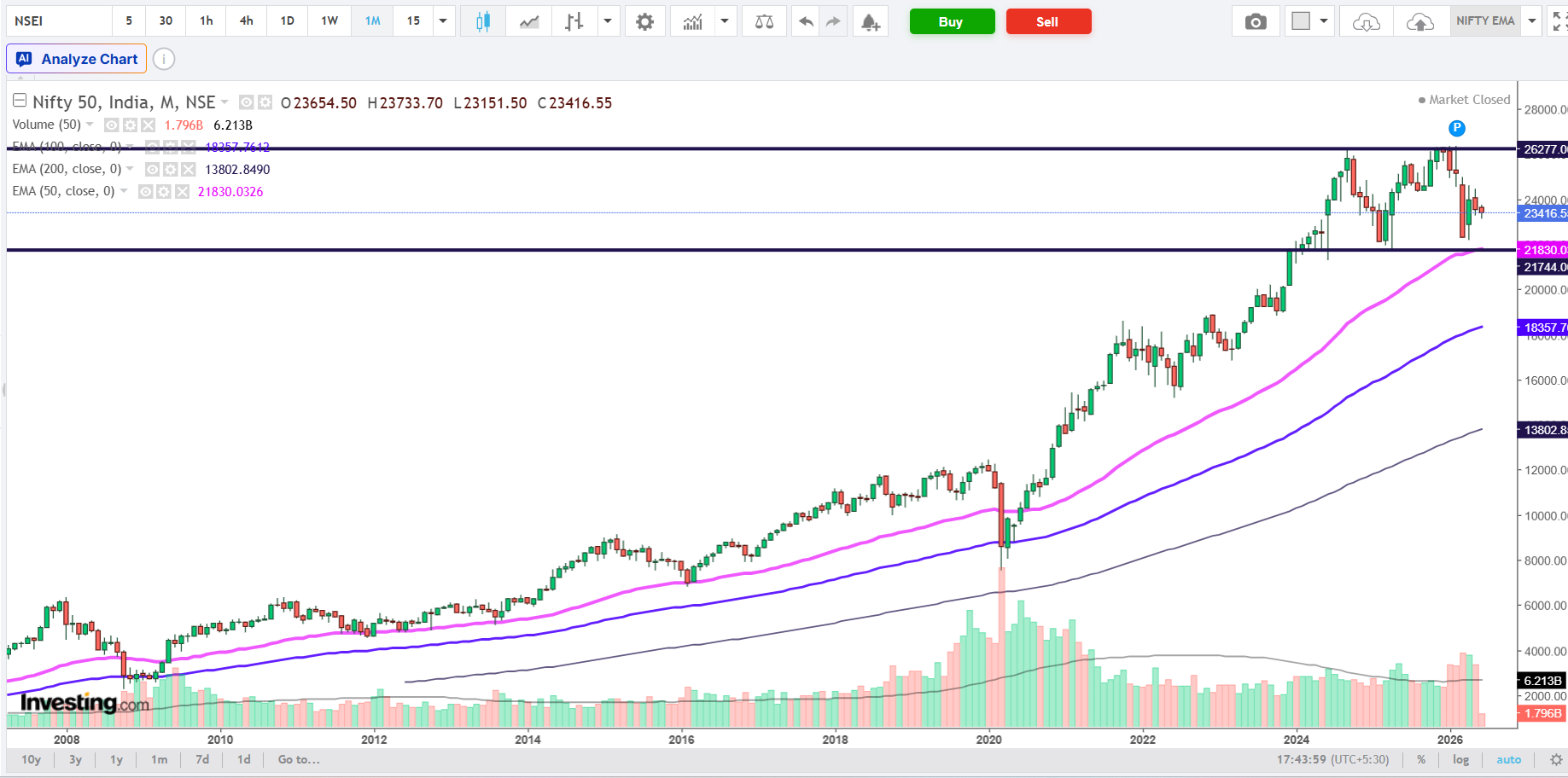Viewport: 1568px width, 778px height.
Task: Open chart layout dropdown arrow
Action: click(x=1324, y=21)
